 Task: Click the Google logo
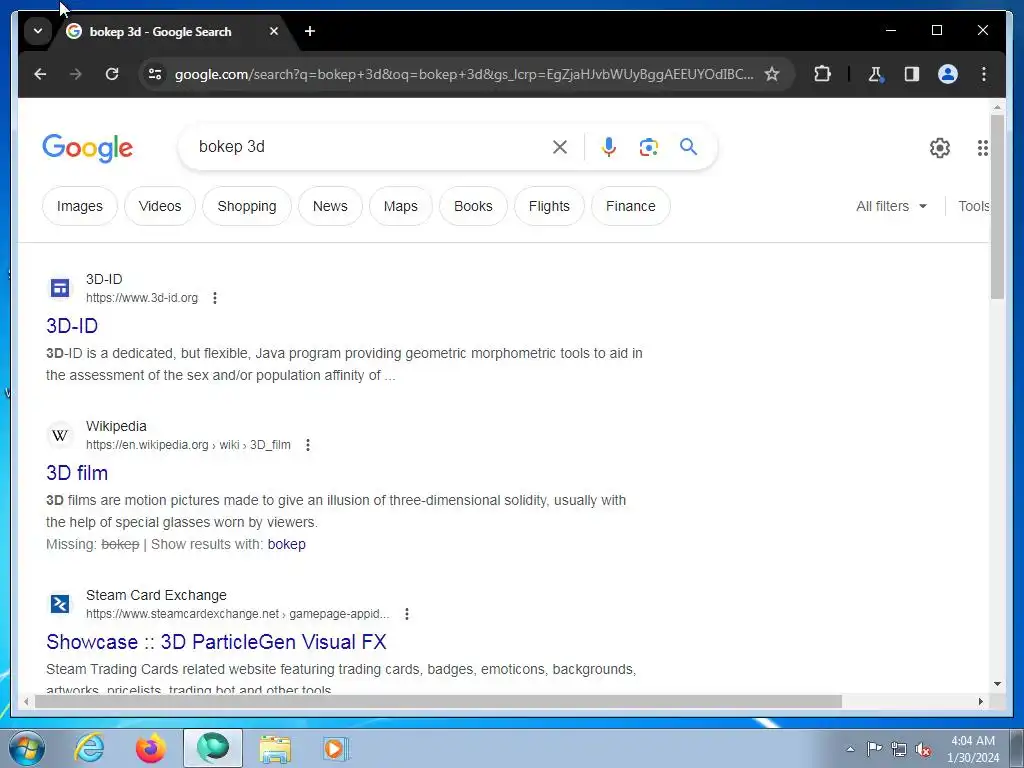[x=88, y=148]
